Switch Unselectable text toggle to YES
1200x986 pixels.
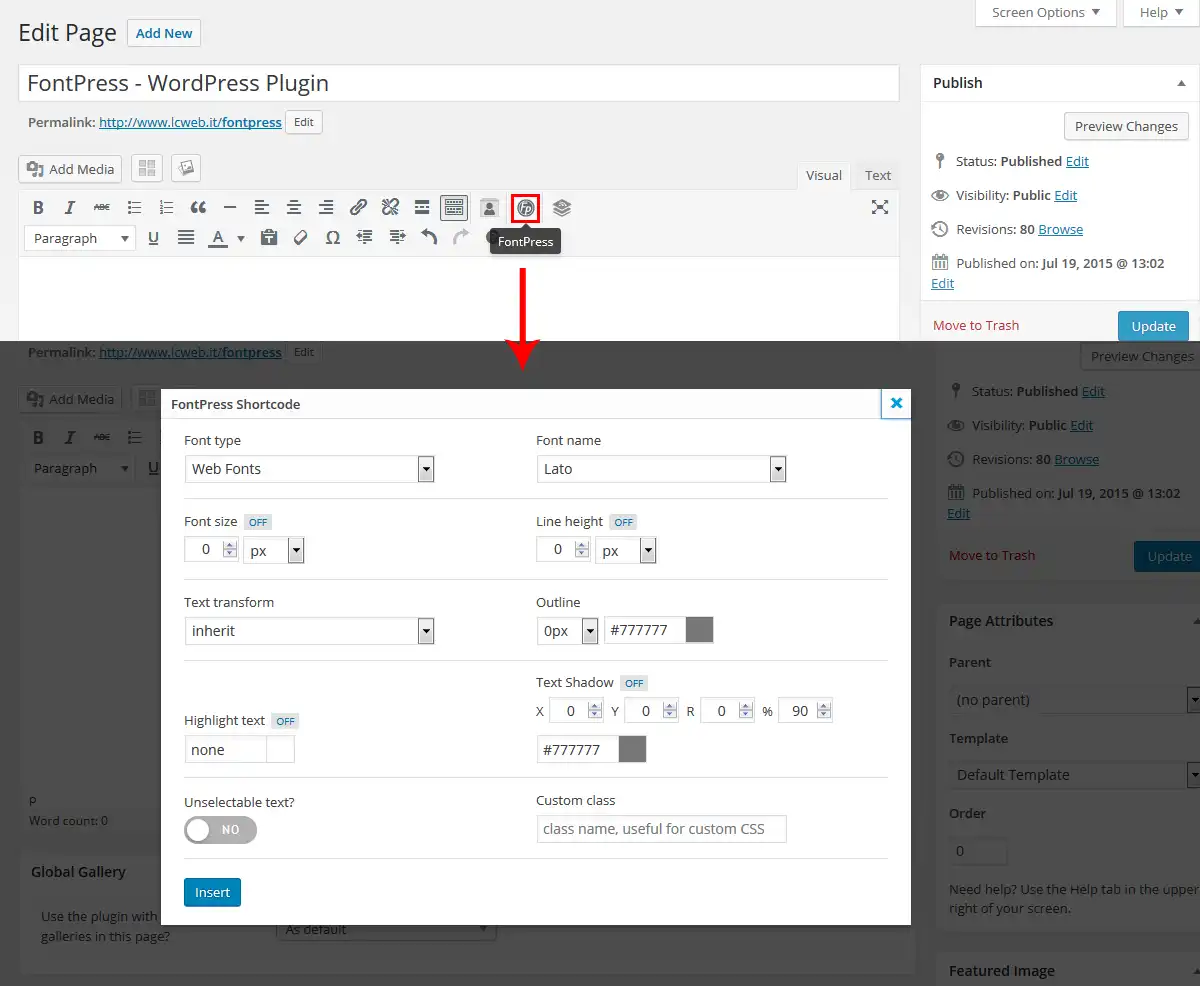coord(220,830)
